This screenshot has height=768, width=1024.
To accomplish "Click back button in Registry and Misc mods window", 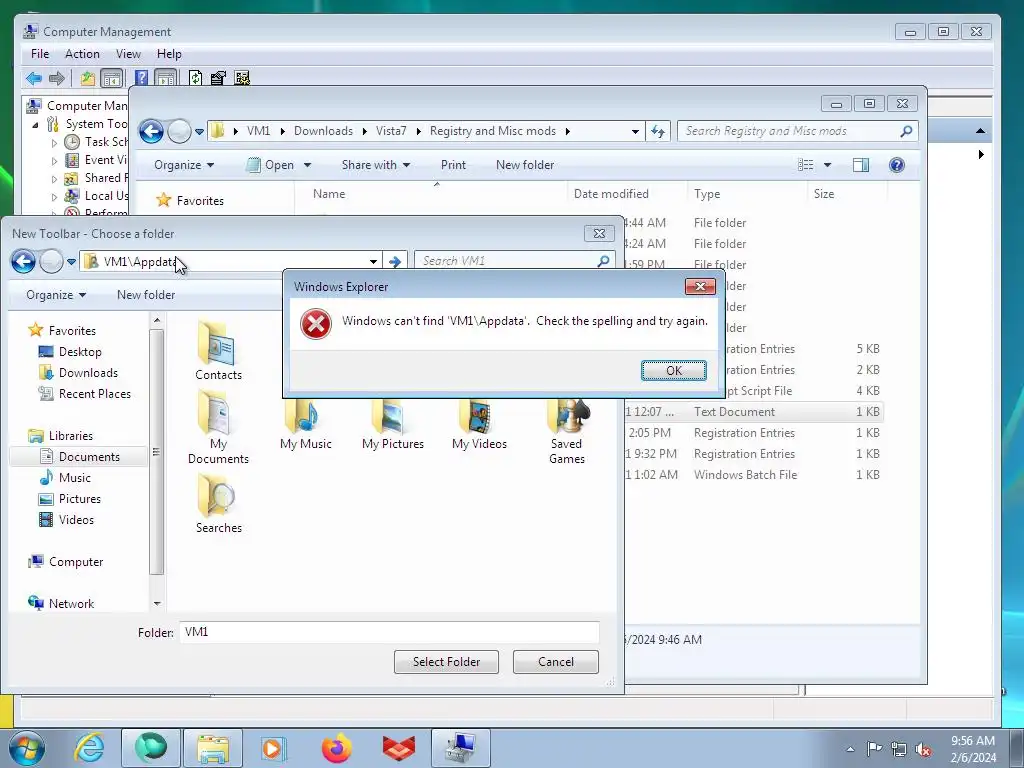I will pos(151,131).
